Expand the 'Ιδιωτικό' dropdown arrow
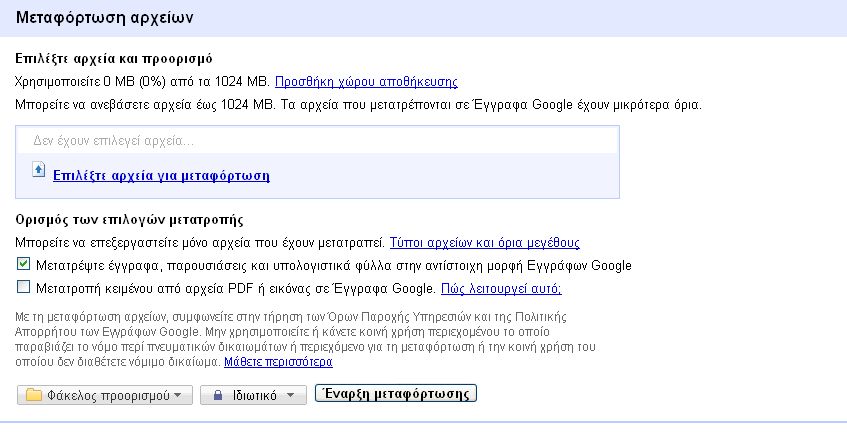This screenshot has width=847, height=436. (291, 395)
